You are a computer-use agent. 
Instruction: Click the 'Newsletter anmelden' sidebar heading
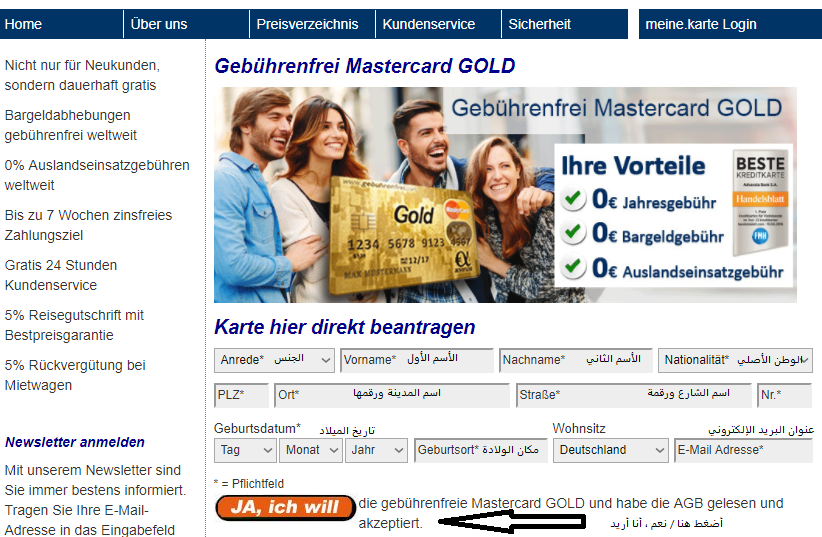(75, 442)
